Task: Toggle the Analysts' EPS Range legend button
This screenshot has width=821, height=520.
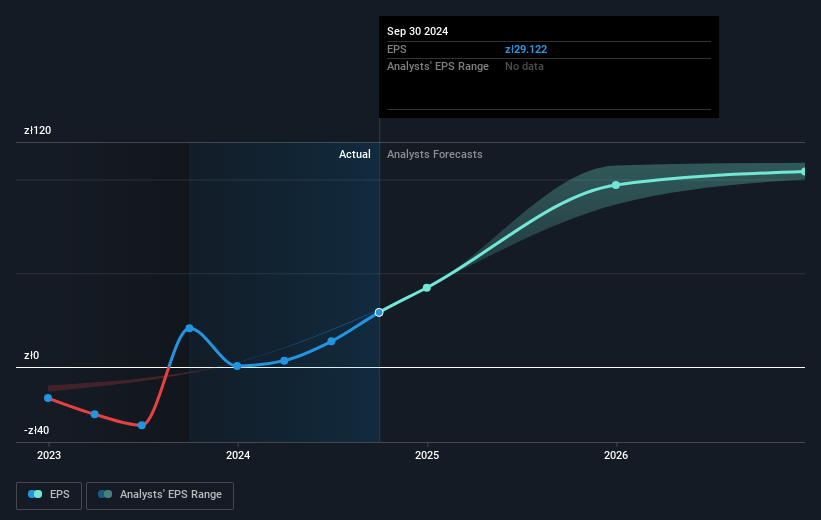Action: 160,495
